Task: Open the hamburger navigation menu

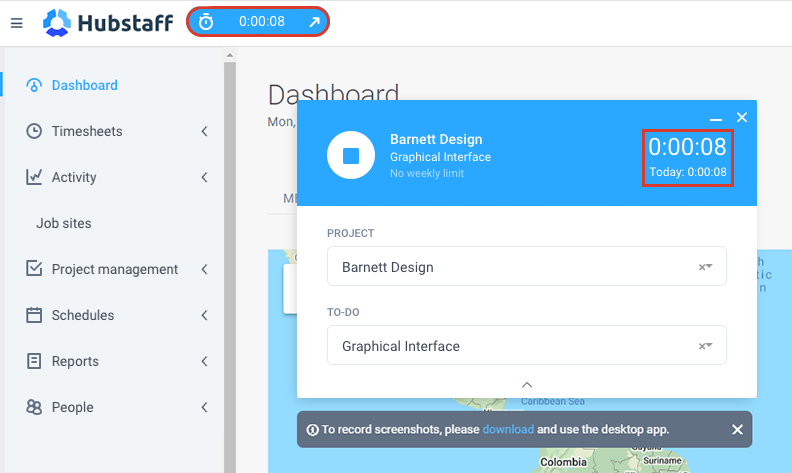Action: (17, 23)
